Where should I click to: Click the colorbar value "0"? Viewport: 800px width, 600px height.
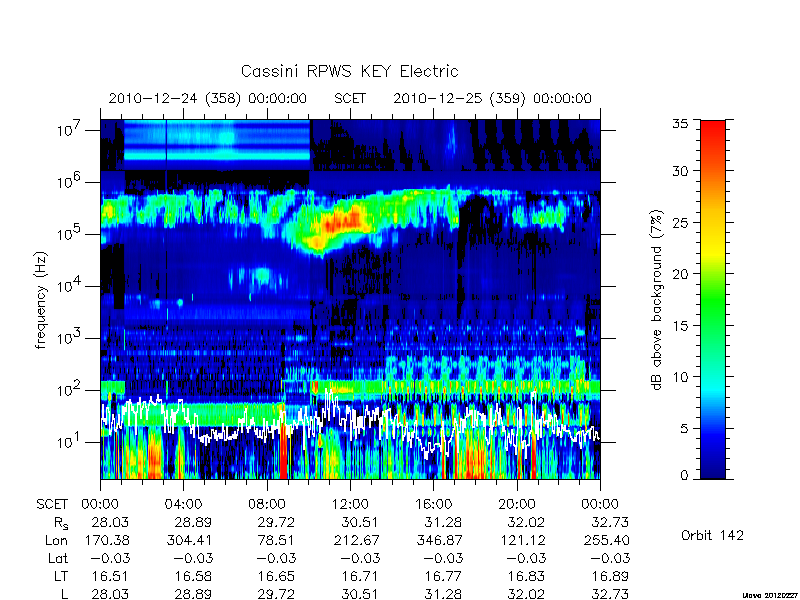click(x=684, y=475)
